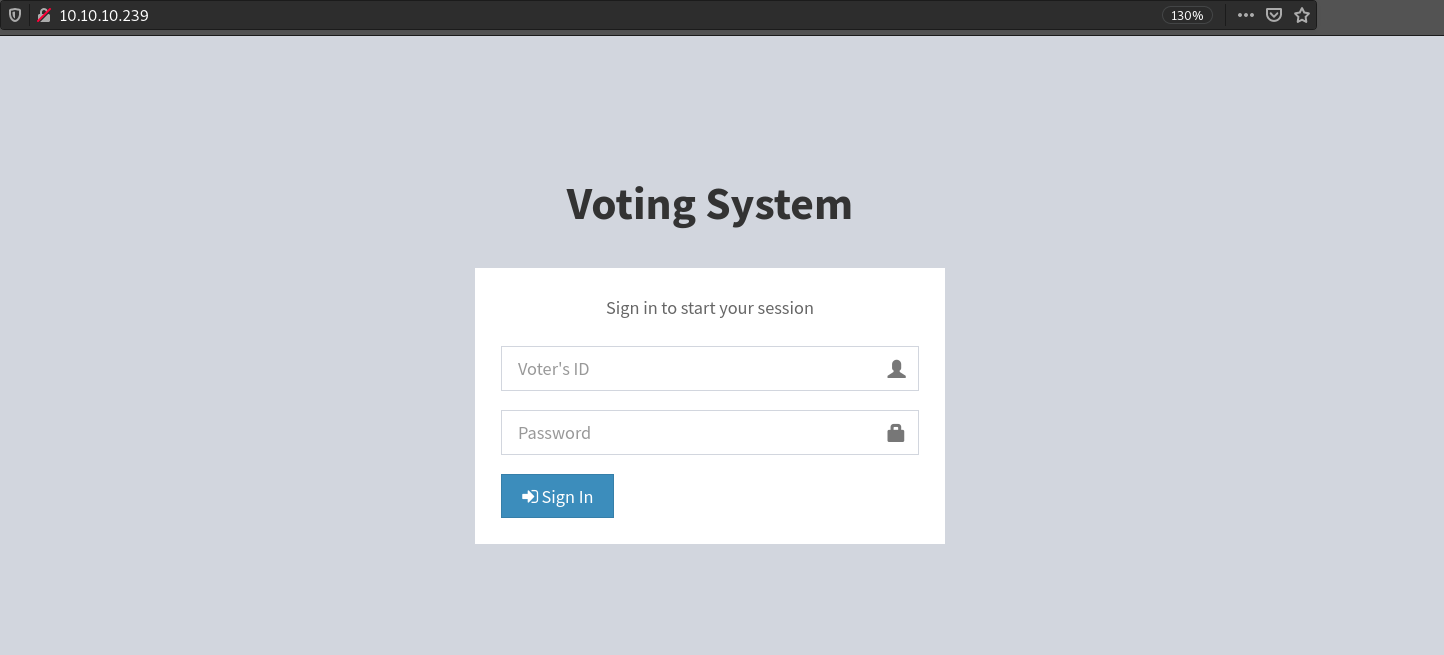The width and height of the screenshot is (1444, 655).
Task: Reset zoom via the 130% badge
Action: click(x=1187, y=15)
